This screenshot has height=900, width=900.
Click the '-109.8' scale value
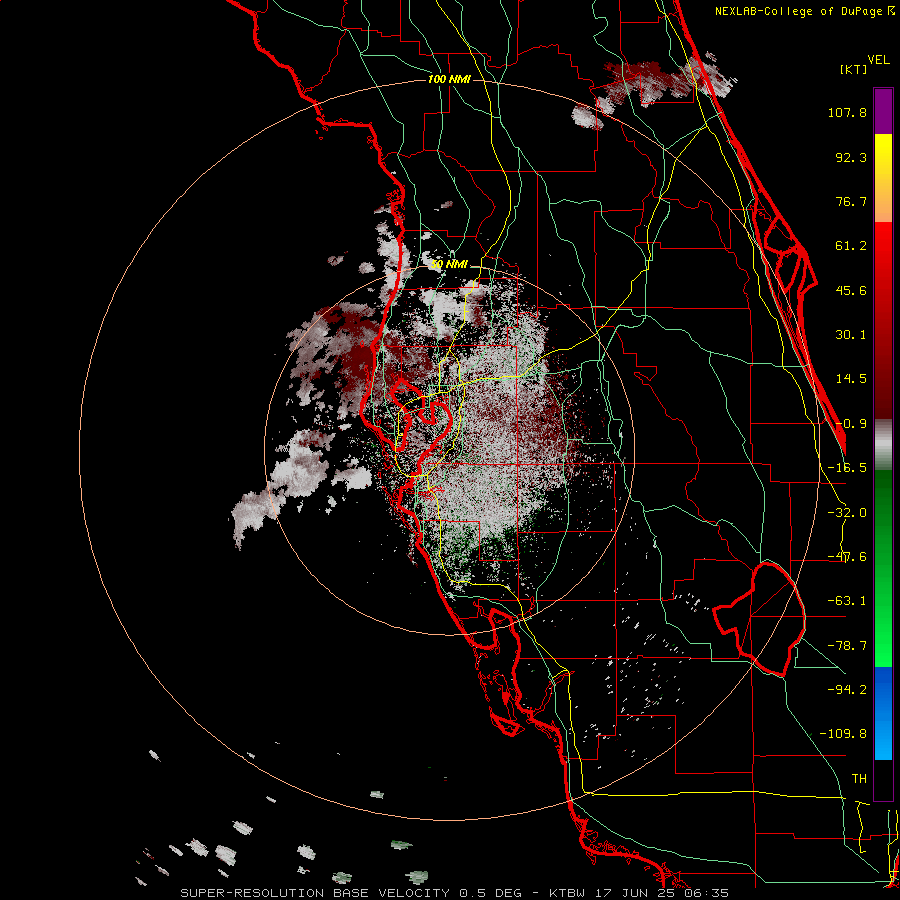pos(843,734)
